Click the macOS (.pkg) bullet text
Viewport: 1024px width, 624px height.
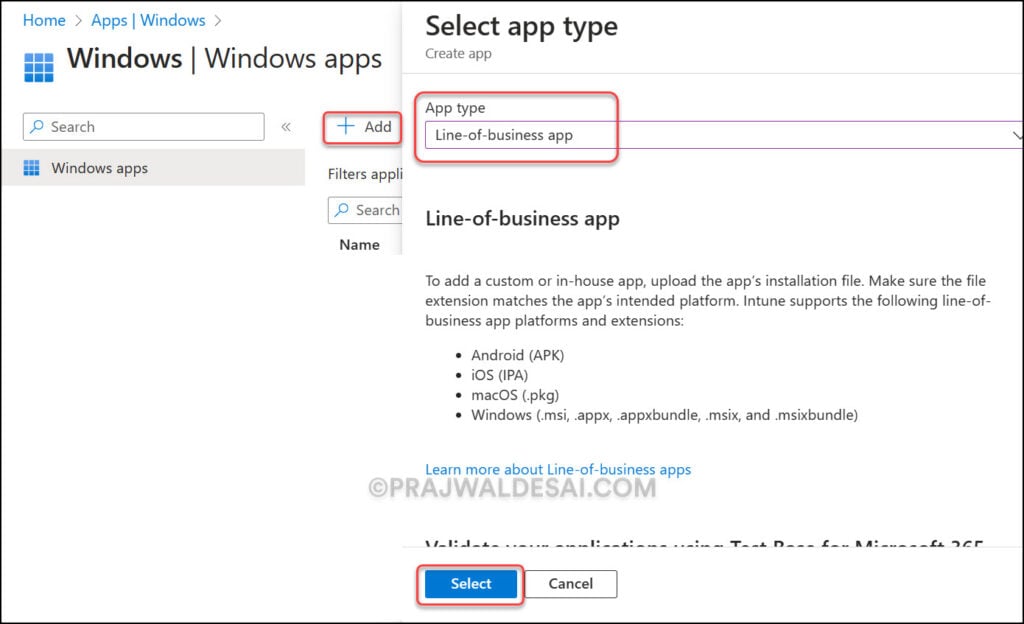point(515,395)
